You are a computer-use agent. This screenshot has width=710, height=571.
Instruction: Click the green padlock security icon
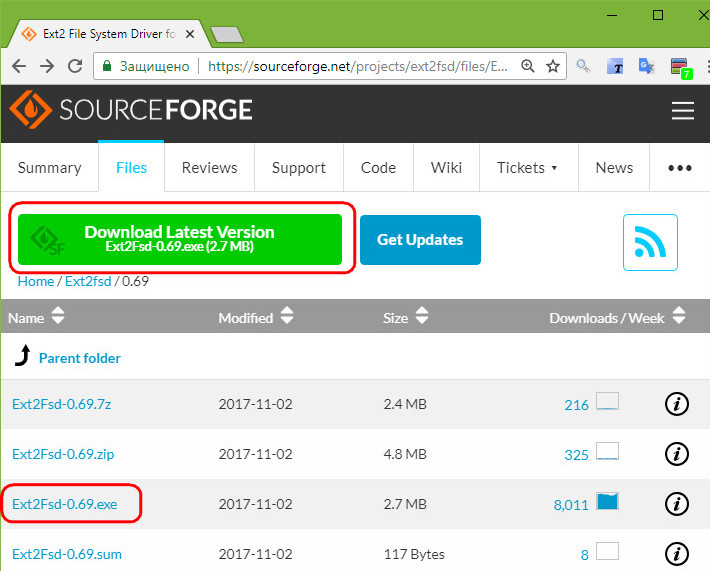107,66
